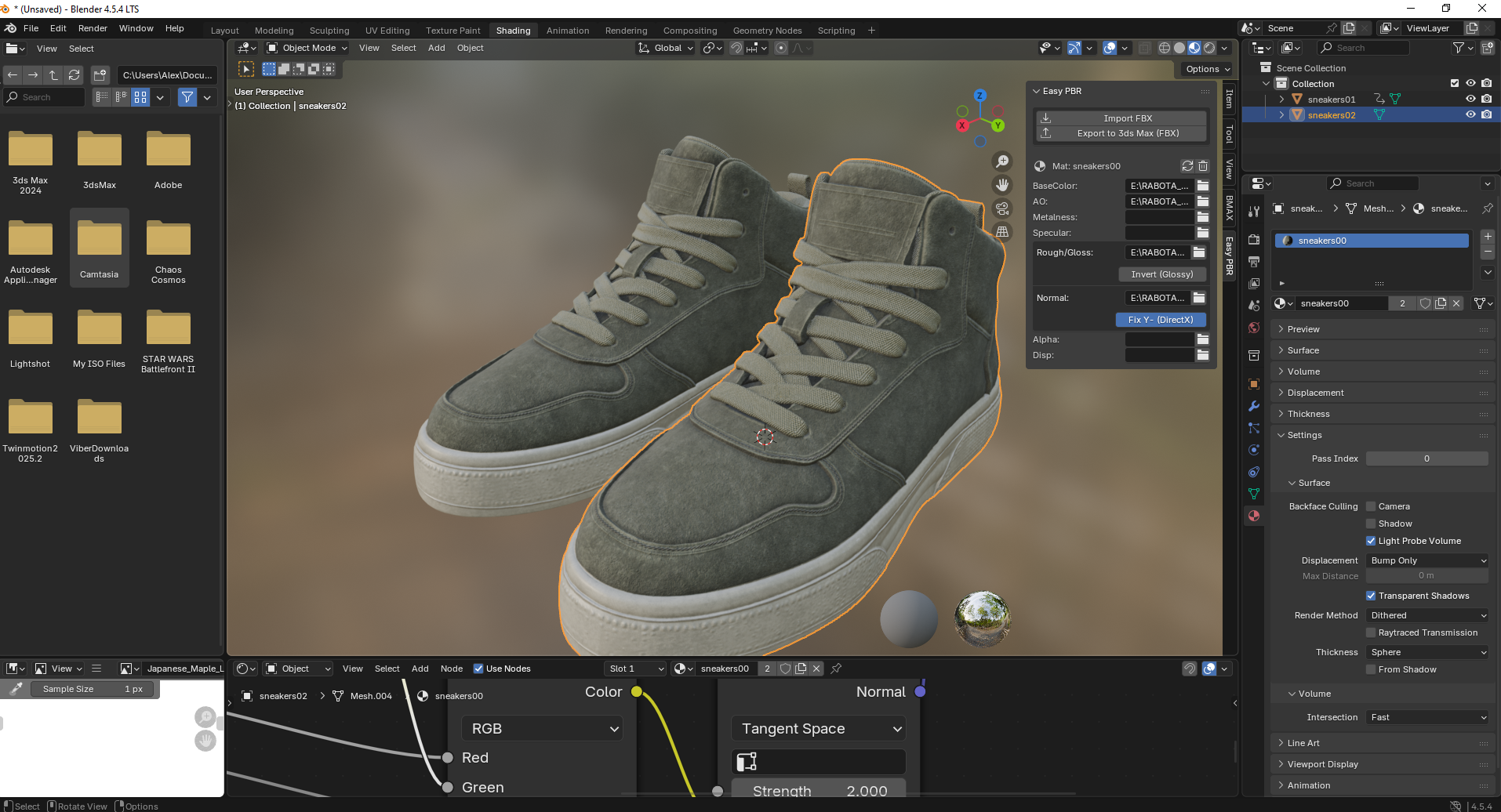Uncheck Use Nodes checkbox
The width and height of the screenshot is (1501, 812).
coord(478,669)
